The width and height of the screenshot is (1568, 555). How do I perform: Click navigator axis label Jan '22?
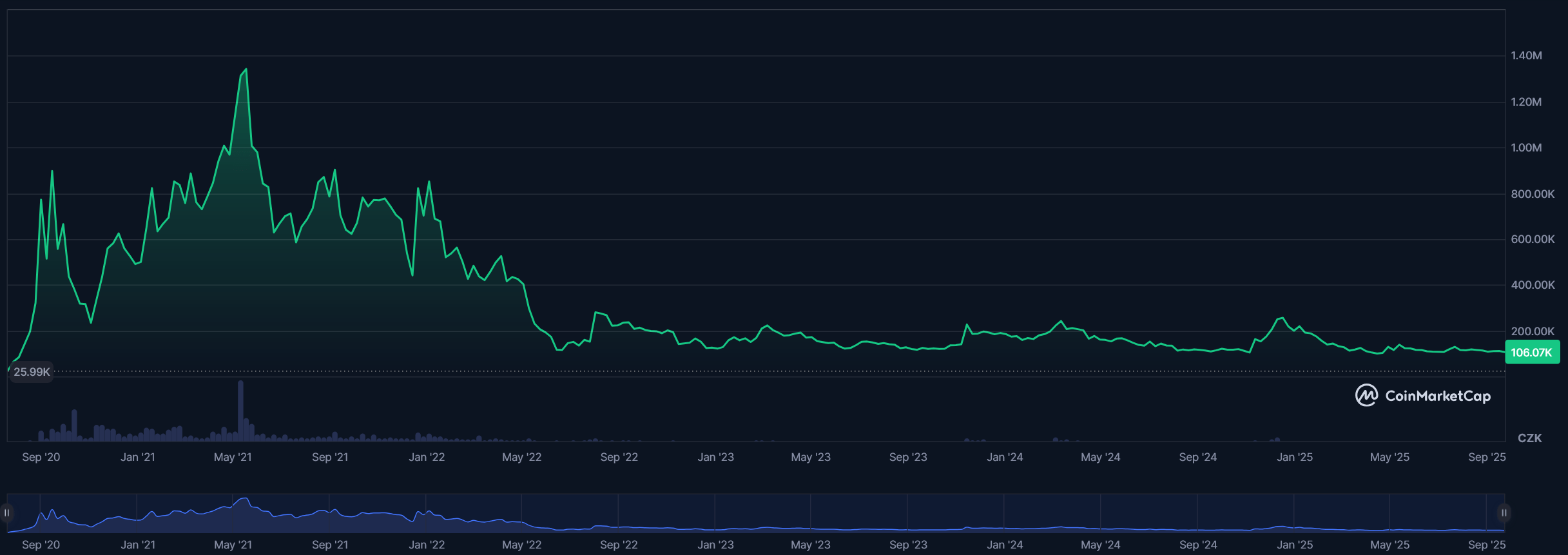coord(427,545)
